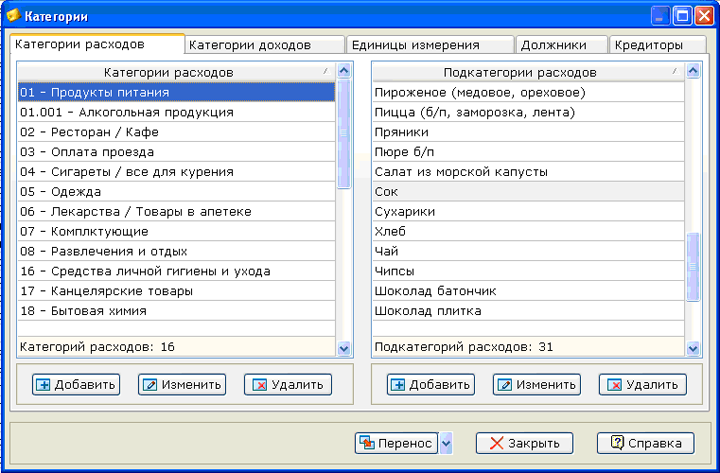
Task: Click Добавить under the expense categories list
Action: click(76, 384)
